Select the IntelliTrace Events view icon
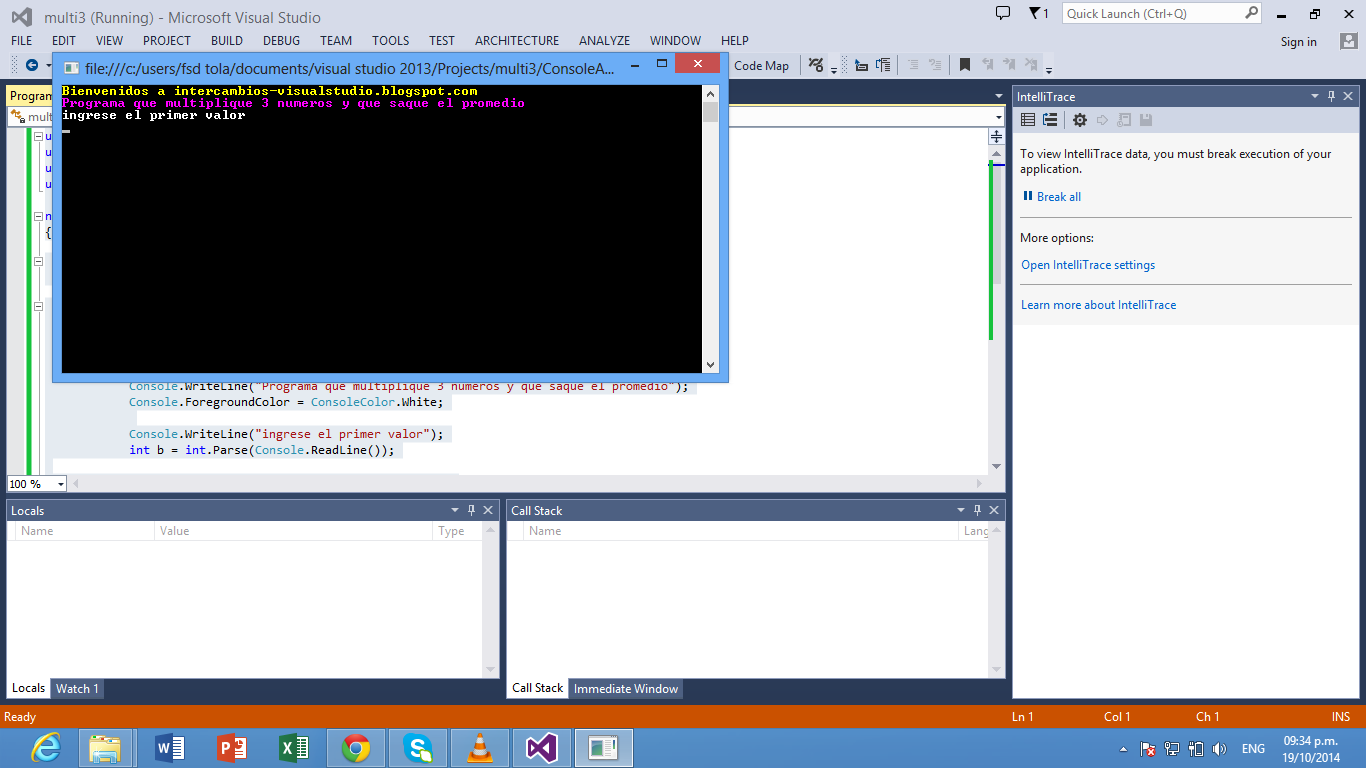This screenshot has height=768, width=1366. click(x=1027, y=120)
